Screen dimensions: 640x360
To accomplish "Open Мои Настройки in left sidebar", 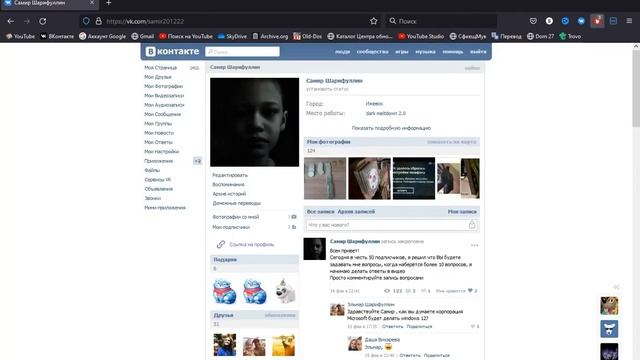I will pos(161,151).
